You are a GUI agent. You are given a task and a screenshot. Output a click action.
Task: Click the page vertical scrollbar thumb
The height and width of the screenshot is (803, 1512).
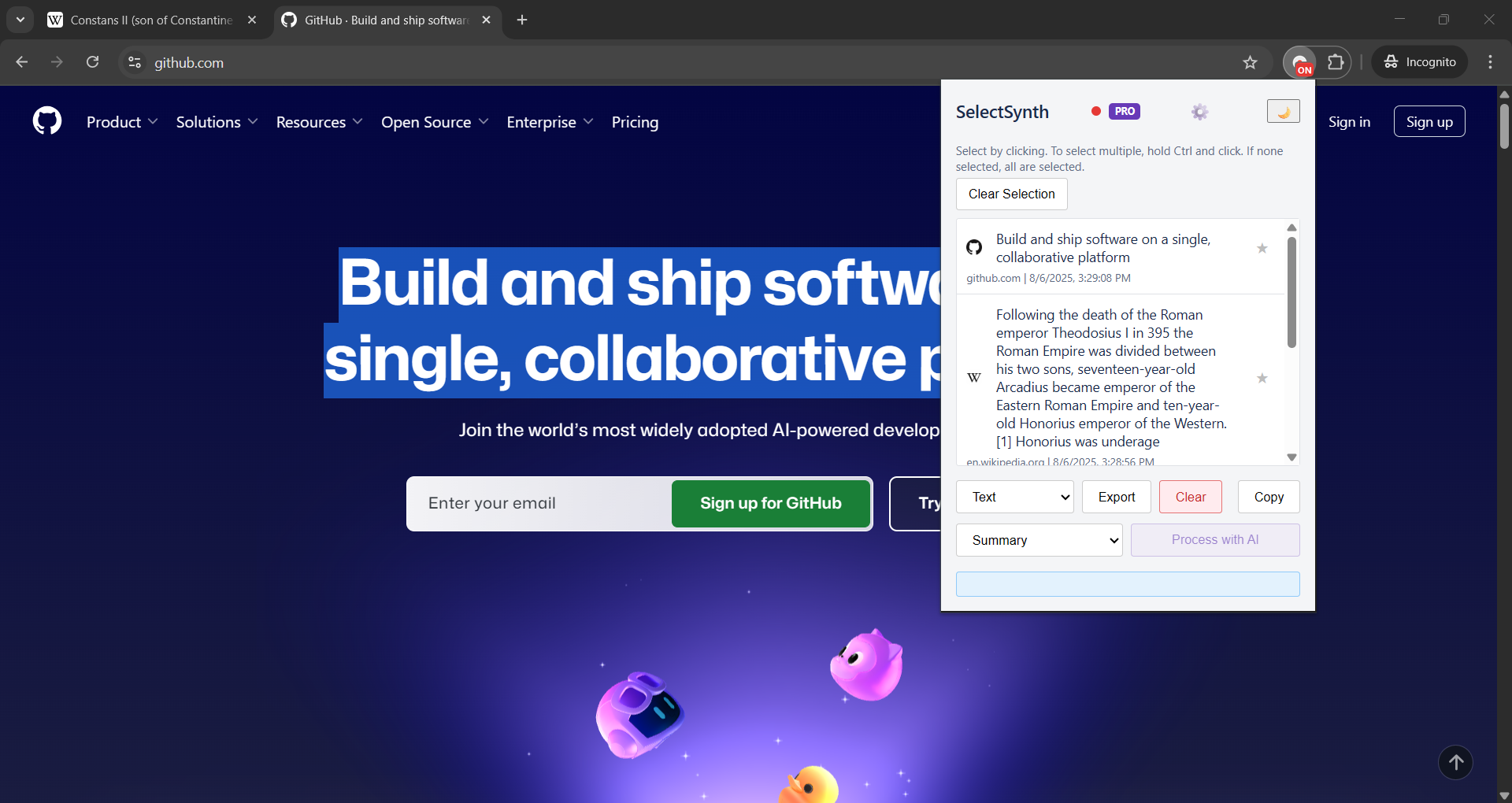pos(1504,126)
